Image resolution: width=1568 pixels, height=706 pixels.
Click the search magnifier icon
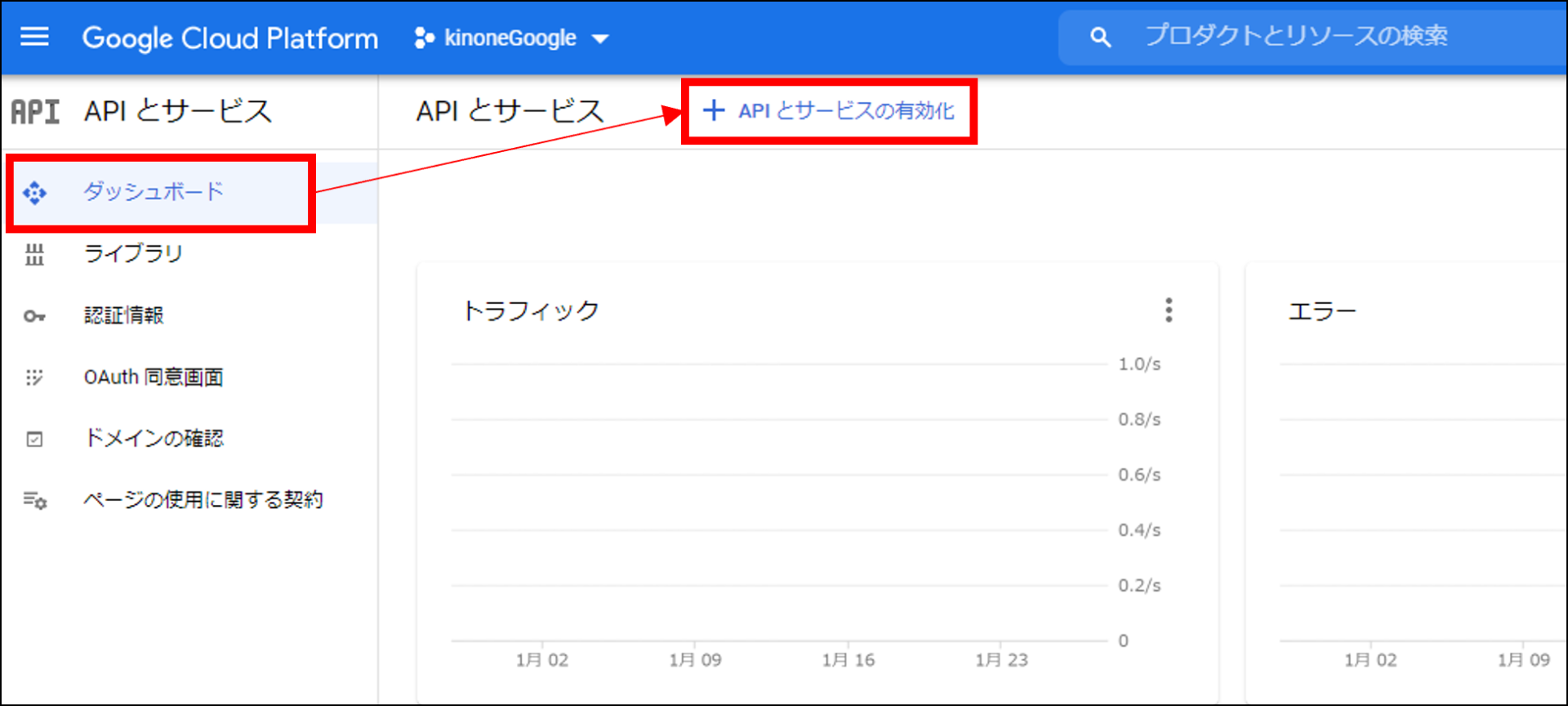(1100, 37)
